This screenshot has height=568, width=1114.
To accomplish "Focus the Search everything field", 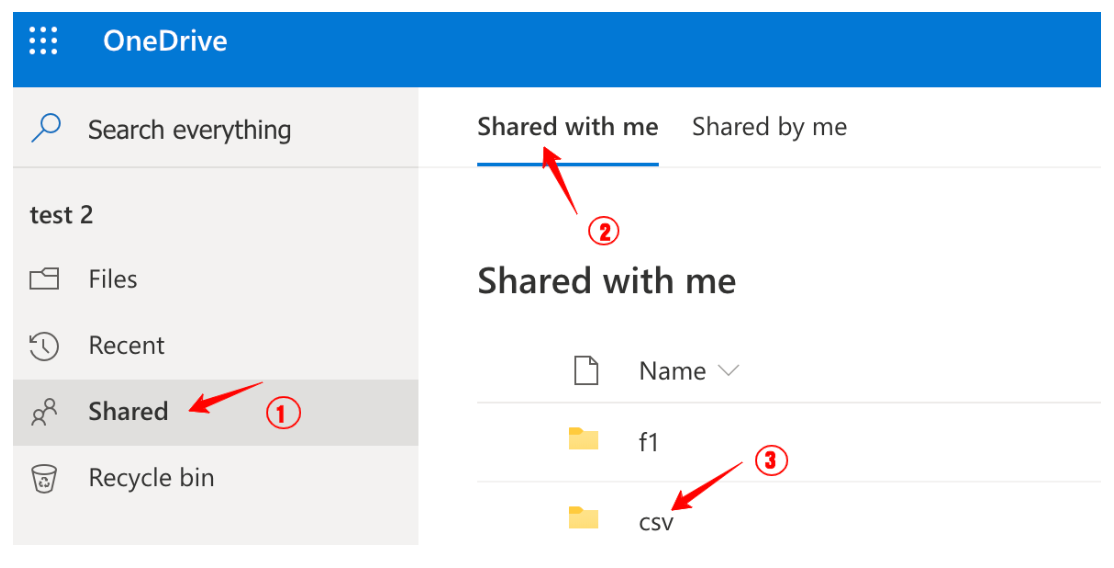I will 190,130.
